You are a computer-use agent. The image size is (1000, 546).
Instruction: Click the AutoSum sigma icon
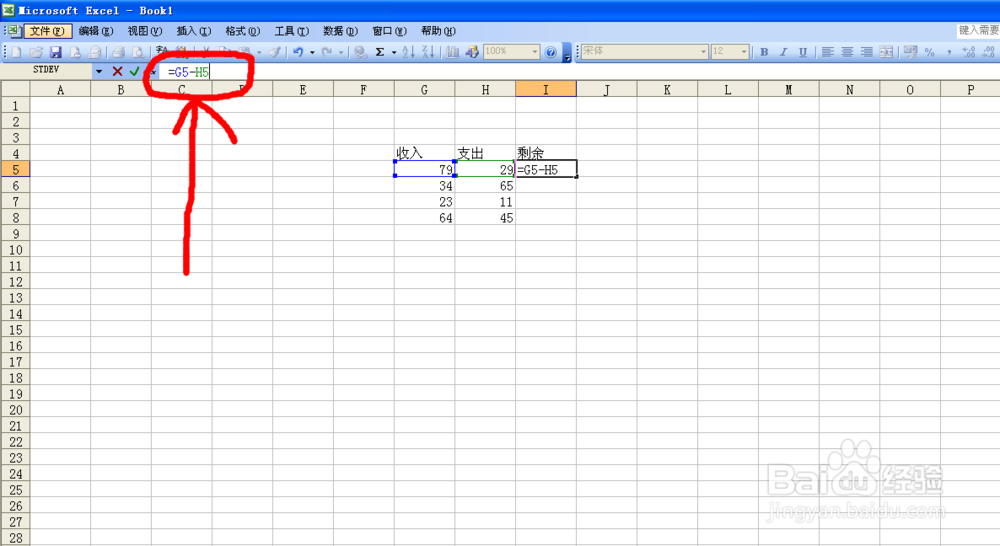click(x=380, y=52)
